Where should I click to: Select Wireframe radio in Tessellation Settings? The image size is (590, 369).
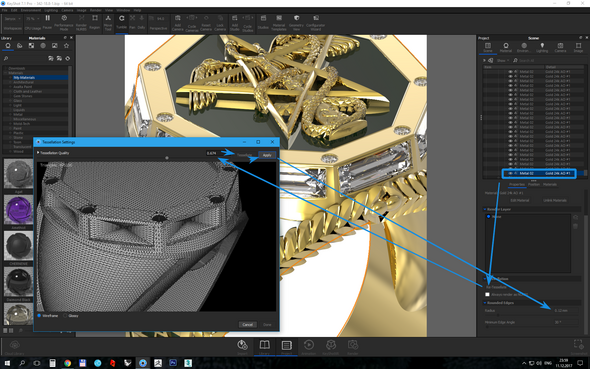point(39,316)
